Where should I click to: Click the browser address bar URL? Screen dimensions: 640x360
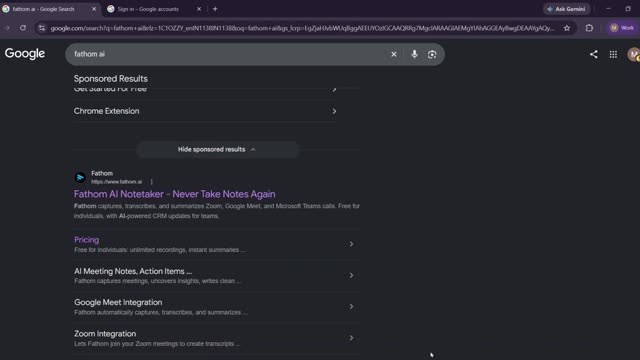[x=302, y=28]
